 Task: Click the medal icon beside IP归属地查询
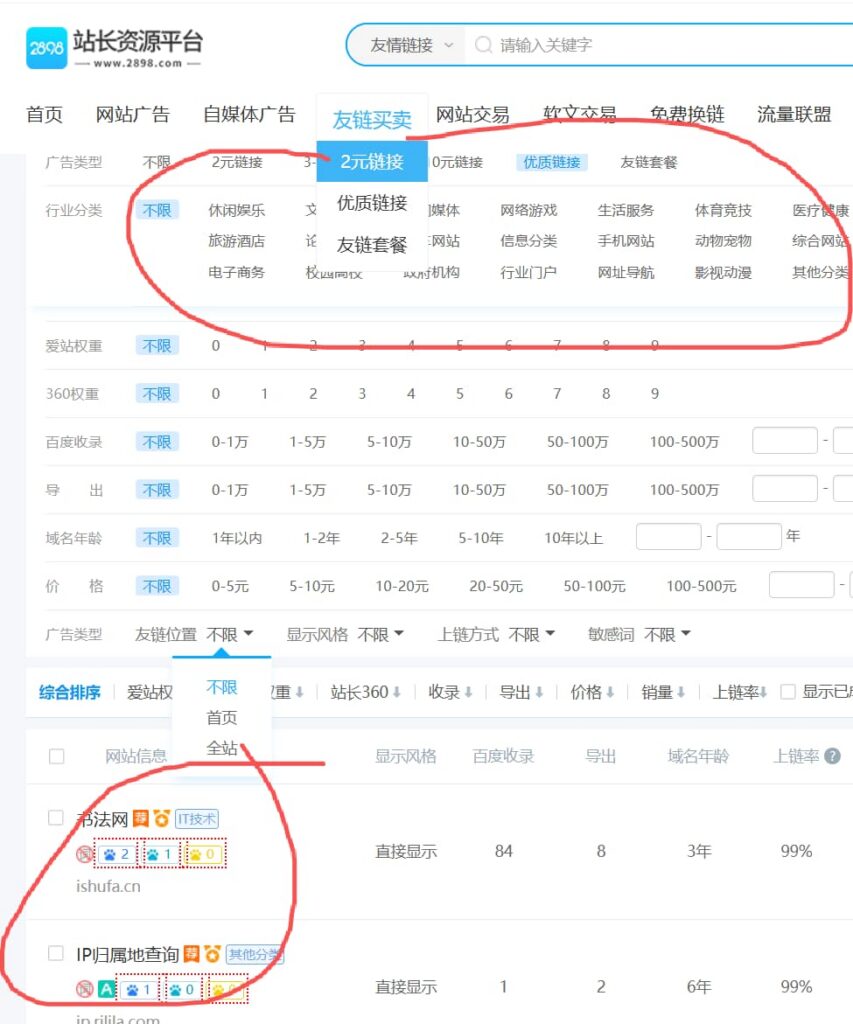tap(212, 954)
